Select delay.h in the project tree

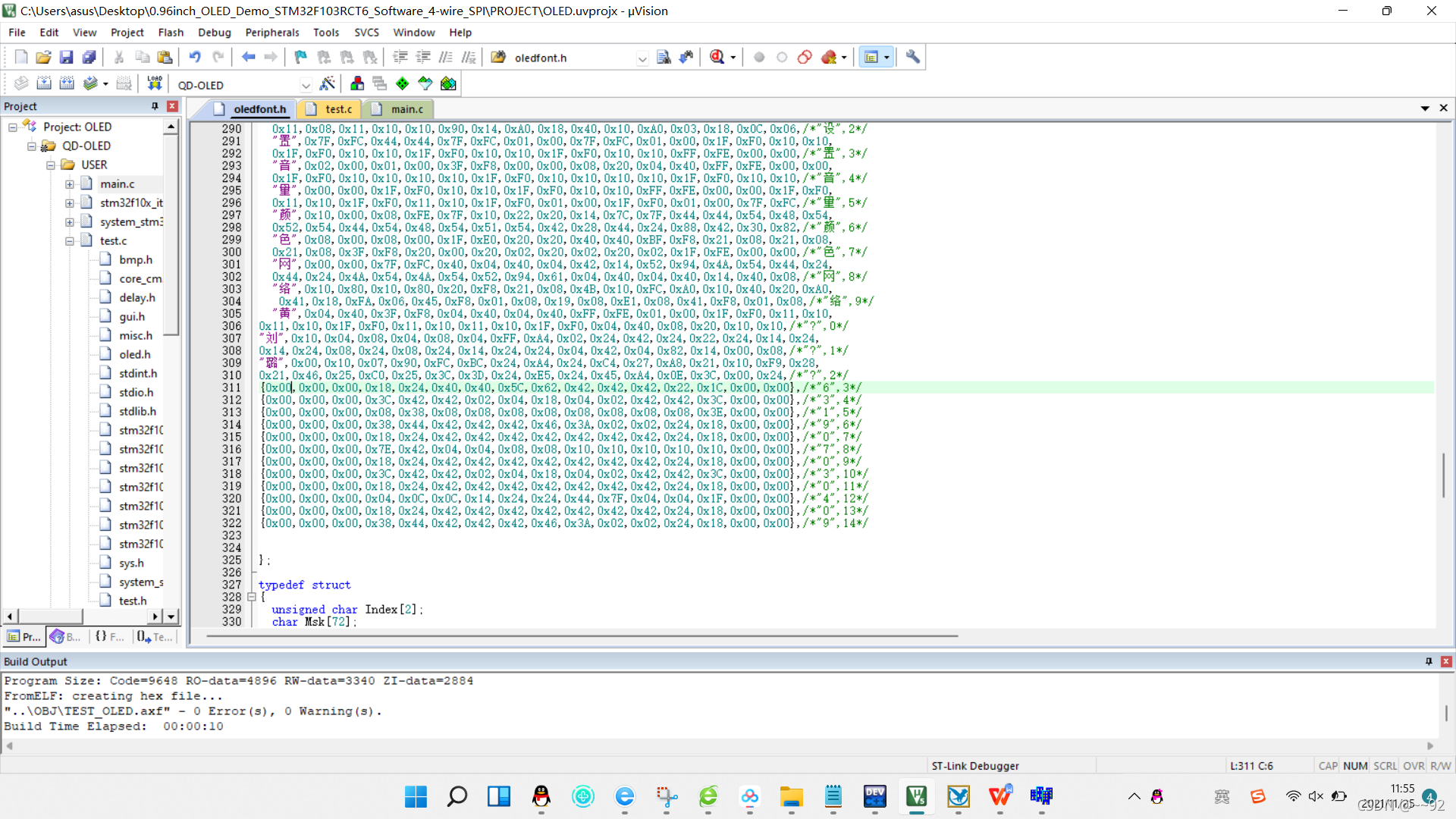point(136,297)
